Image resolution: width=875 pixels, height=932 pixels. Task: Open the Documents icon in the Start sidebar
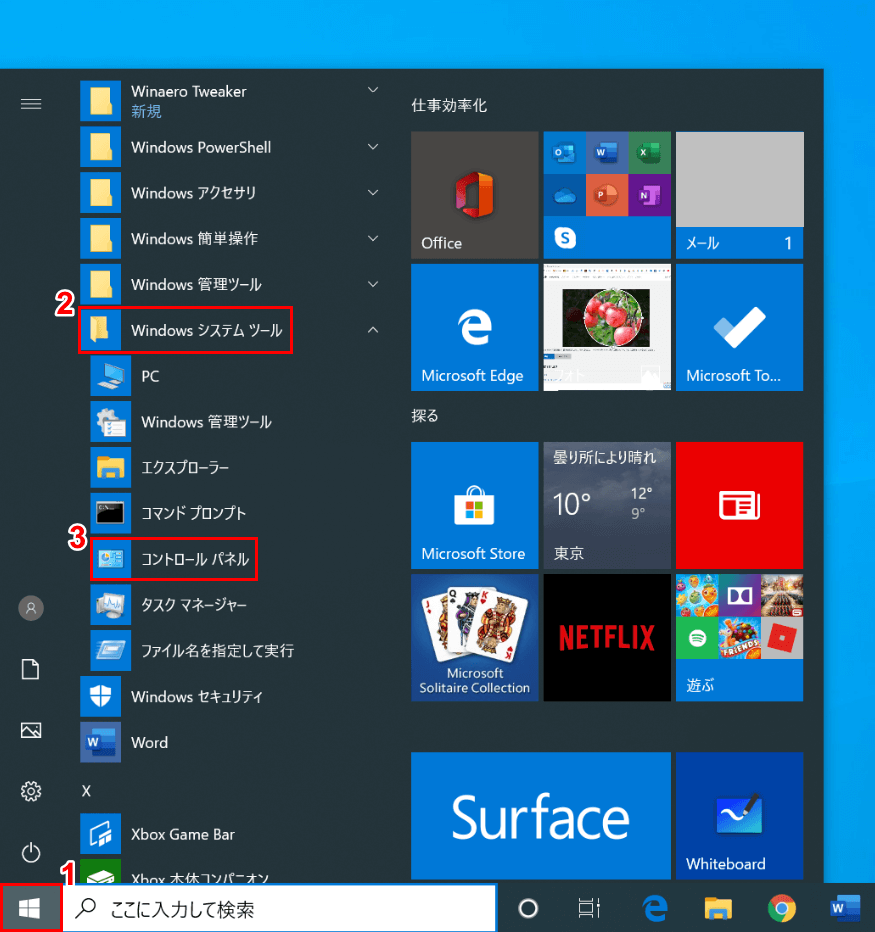pyautogui.click(x=31, y=669)
